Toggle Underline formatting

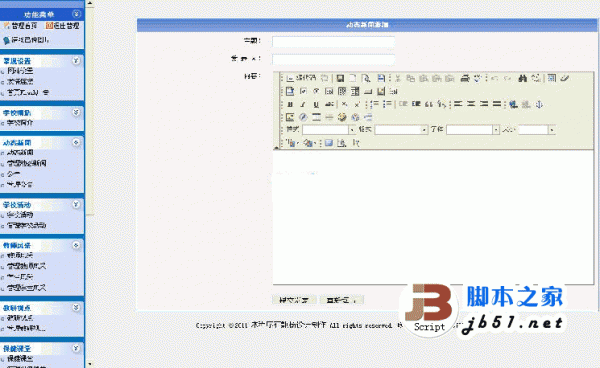(x=316, y=104)
